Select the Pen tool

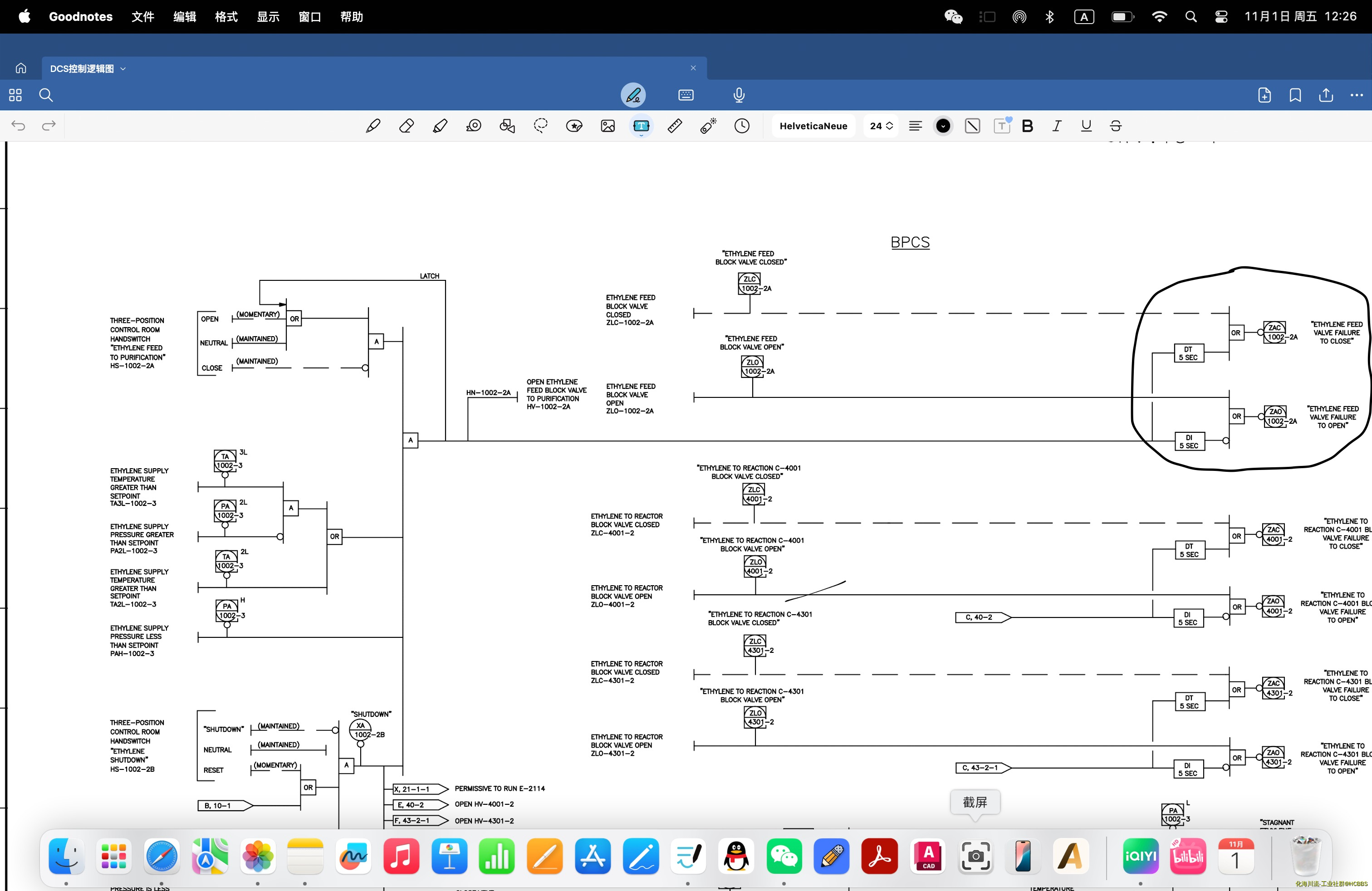click(373, 126)
